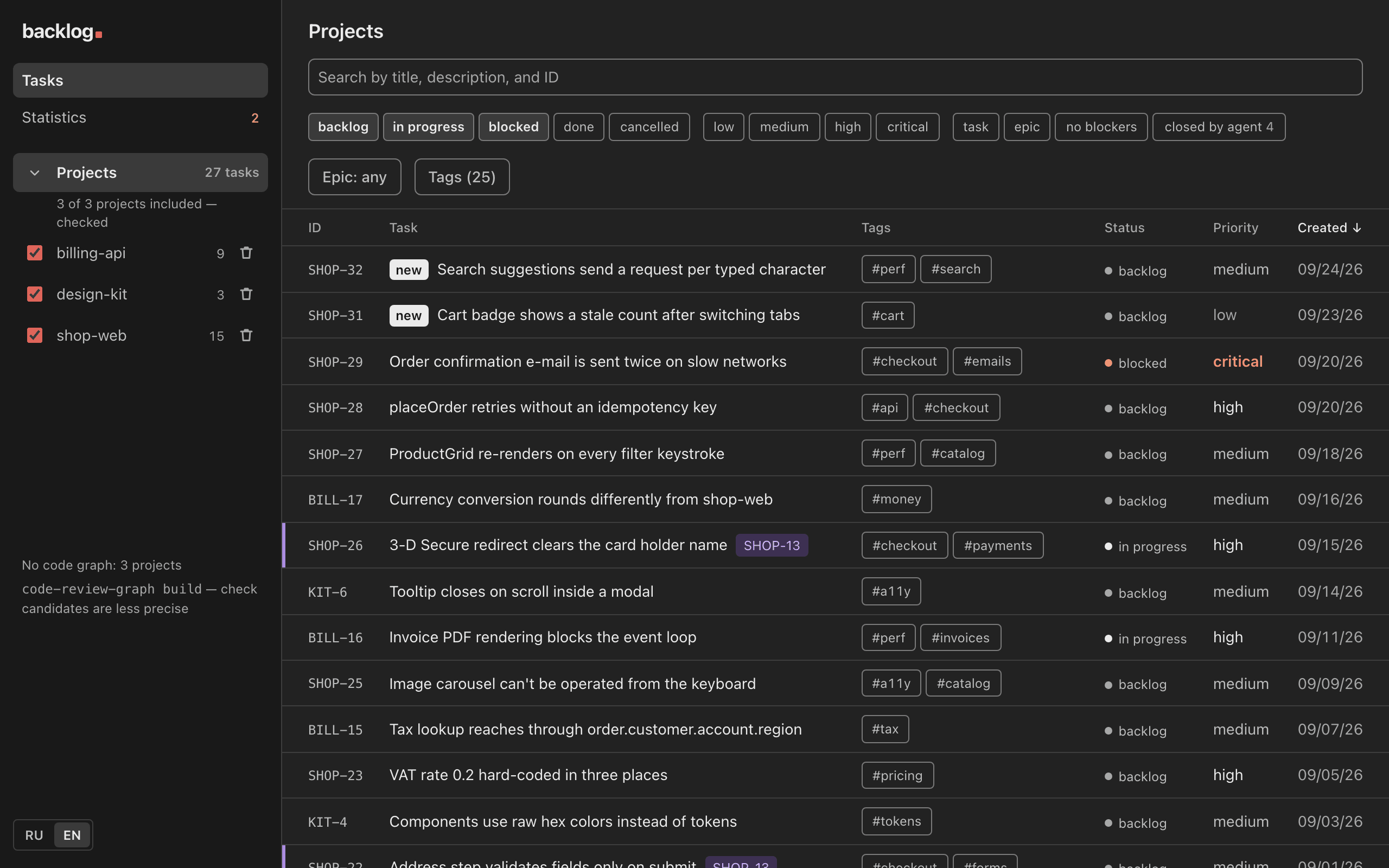Toggle the in progress status filter
The width and height of the screenshot is (1389, 868).
tap(428, 127)
